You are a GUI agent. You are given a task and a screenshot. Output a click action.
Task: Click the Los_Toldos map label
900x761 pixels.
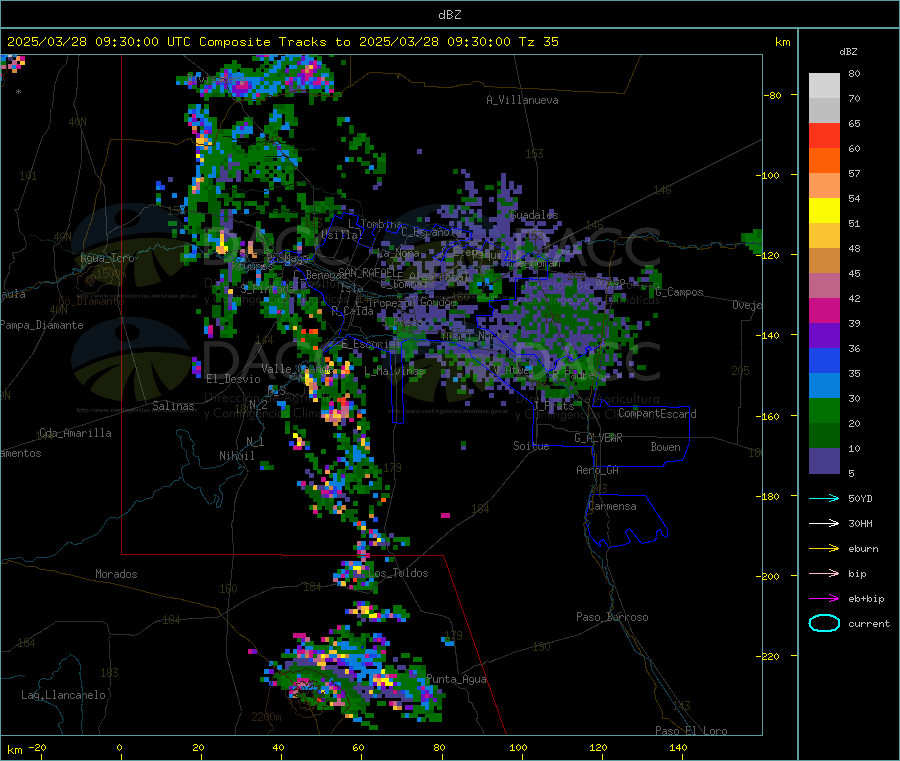[x=398, y=573]
